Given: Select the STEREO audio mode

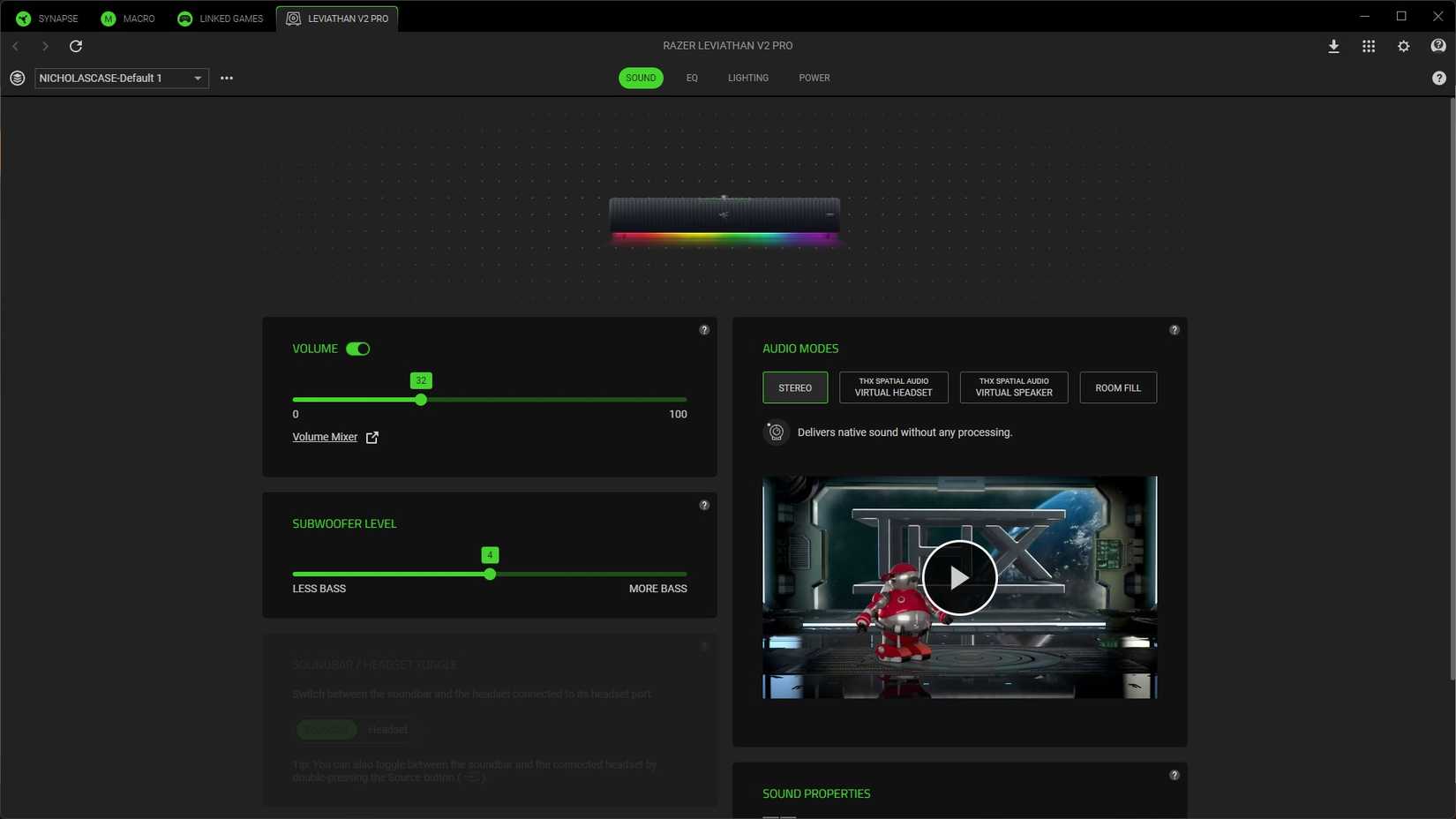Looking at the screenshot, I should click(793, 387).
